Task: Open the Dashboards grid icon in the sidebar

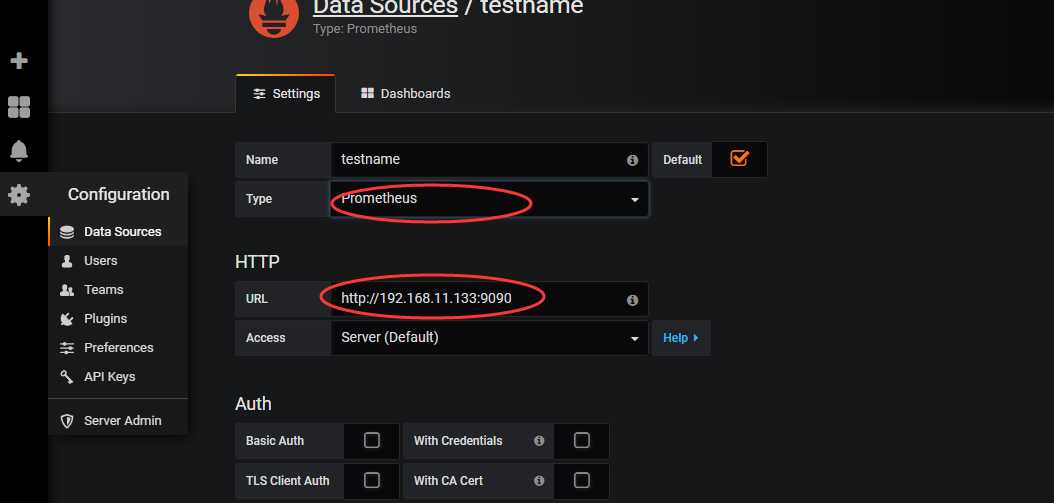Action: 19,106
